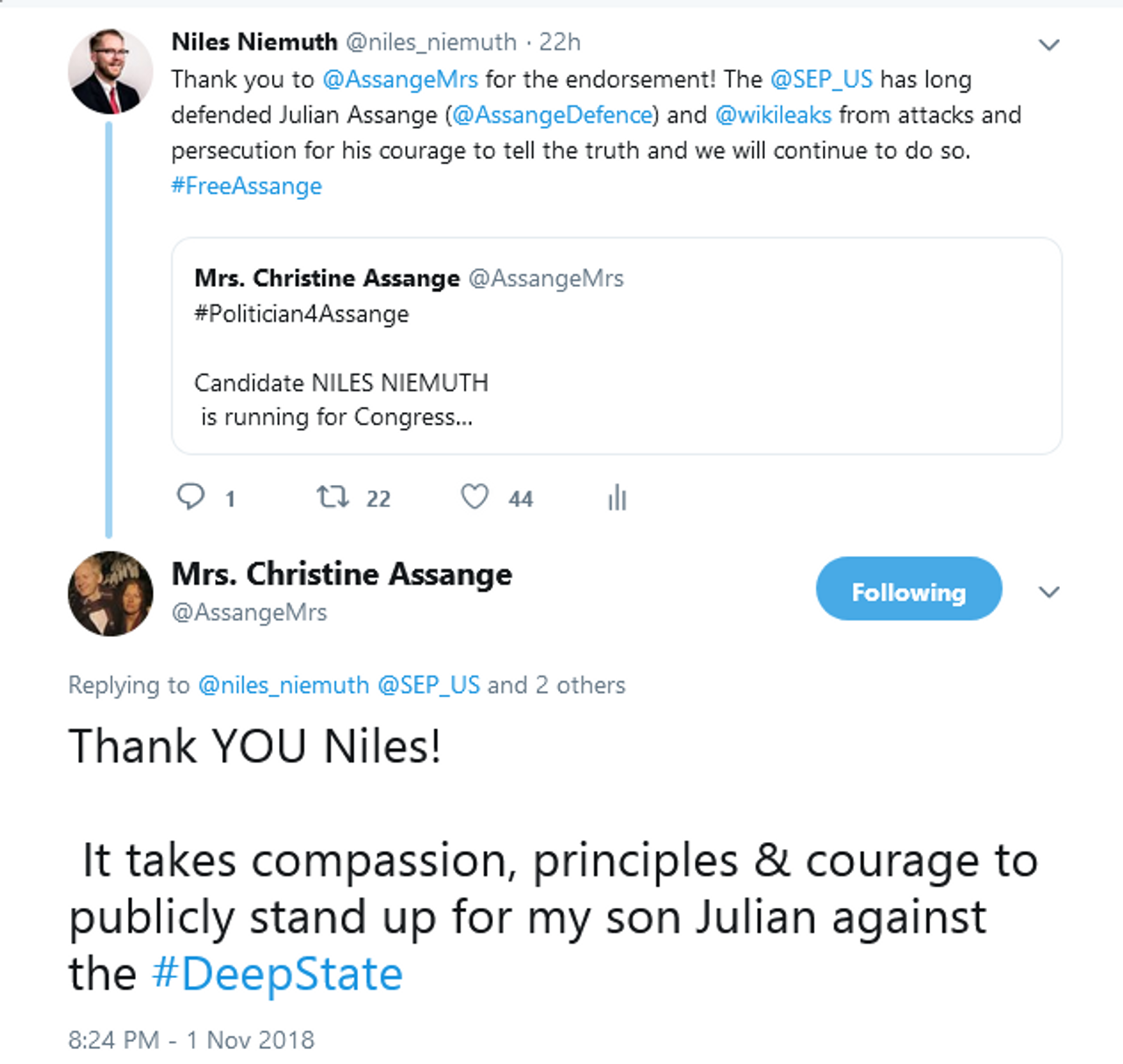Viewport: 1123px width, 1064px height.
Task: Open the #FreeAssange hashtag
Action: (247, 186)
